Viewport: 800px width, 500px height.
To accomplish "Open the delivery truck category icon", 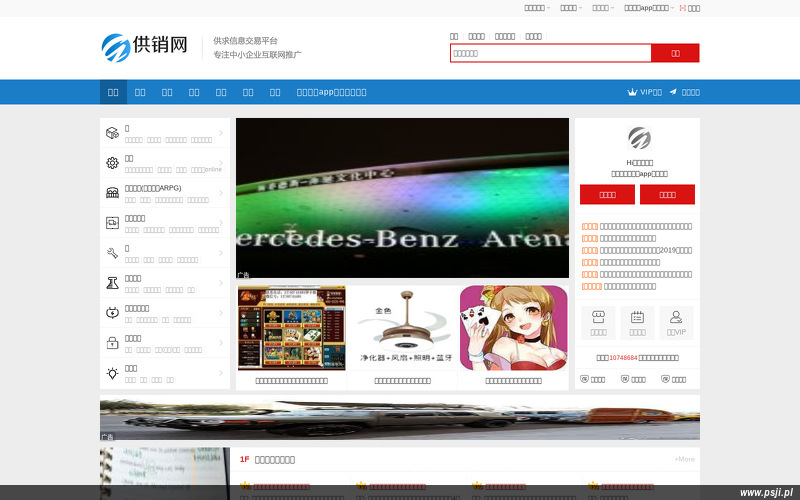I will tap(112, 223).
